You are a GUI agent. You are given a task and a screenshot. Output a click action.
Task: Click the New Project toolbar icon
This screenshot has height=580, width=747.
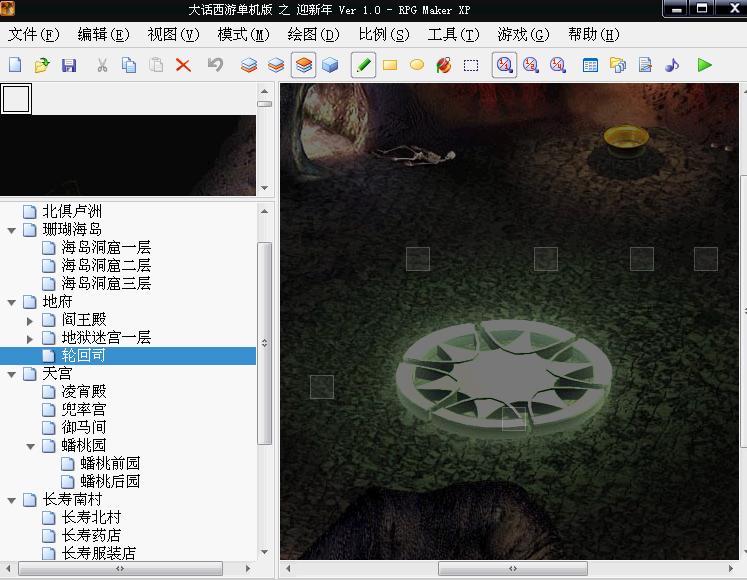pyautogui.click(x=15, y=65)
